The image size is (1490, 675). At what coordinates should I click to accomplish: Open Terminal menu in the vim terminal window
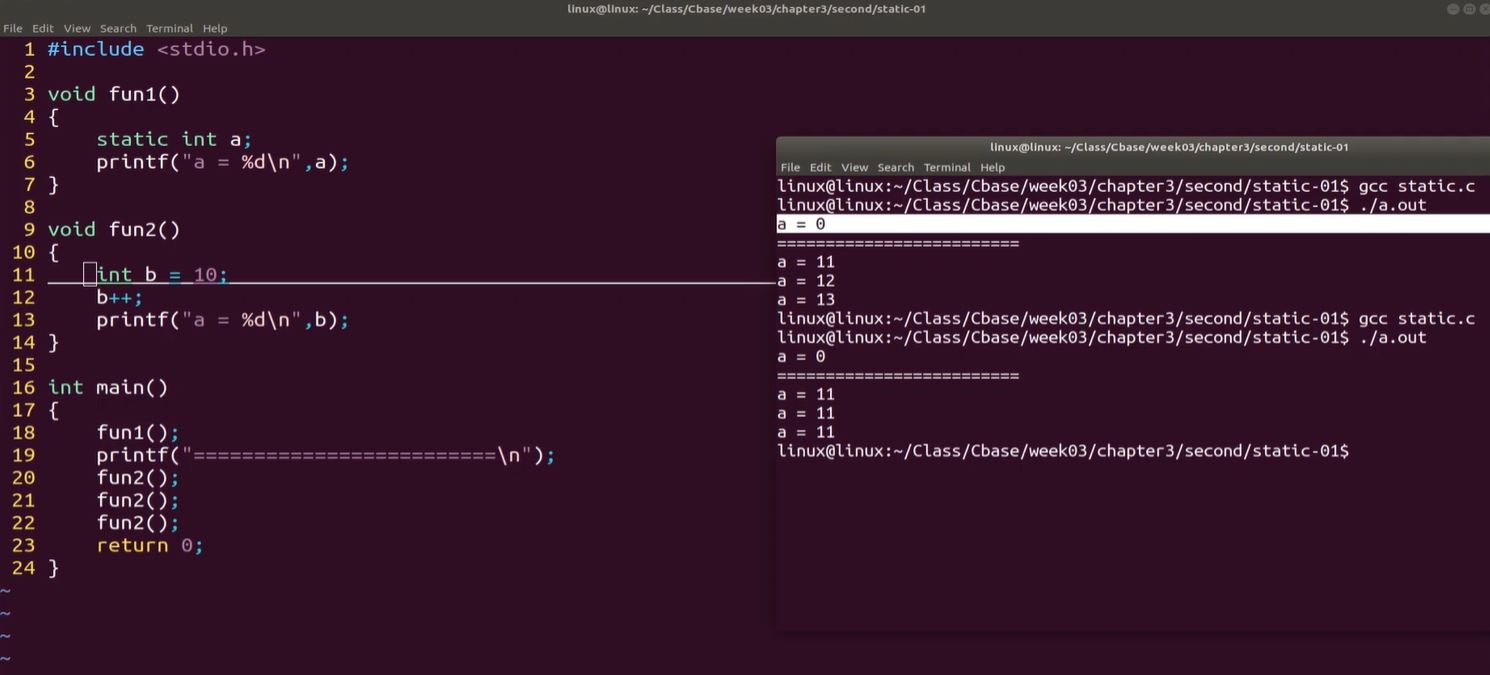[x=169, y=28]
